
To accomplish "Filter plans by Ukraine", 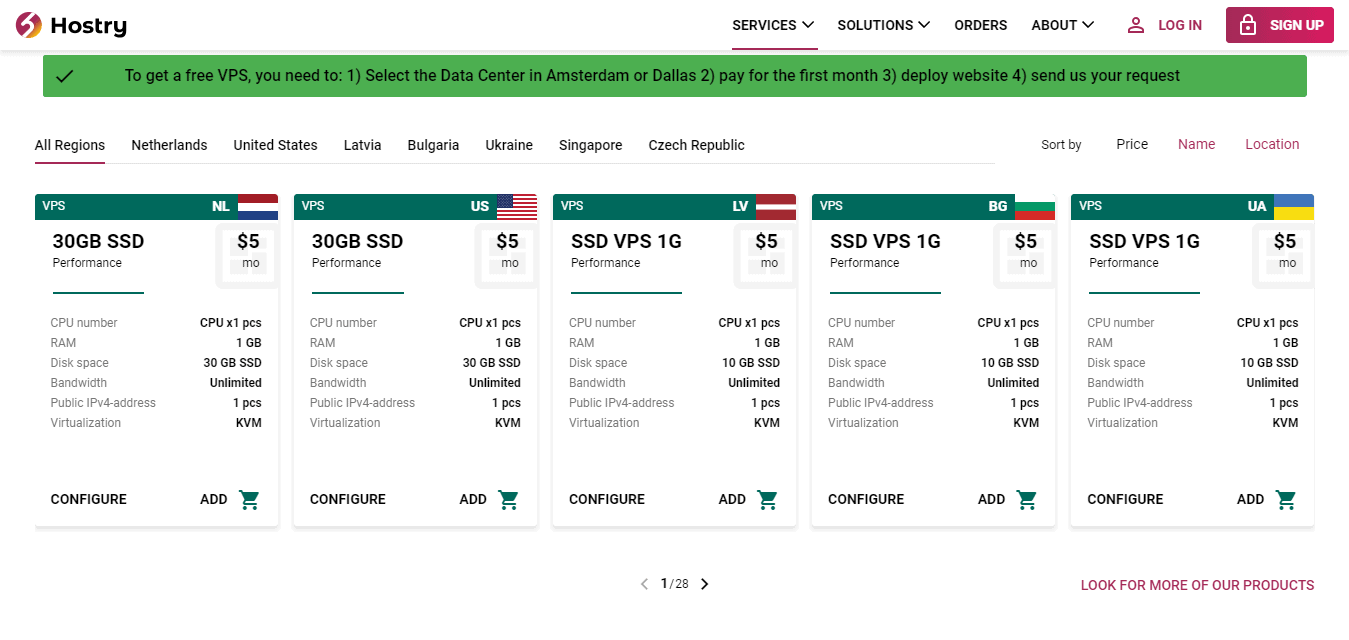I will pyautogui.click(x=509, y=145).
